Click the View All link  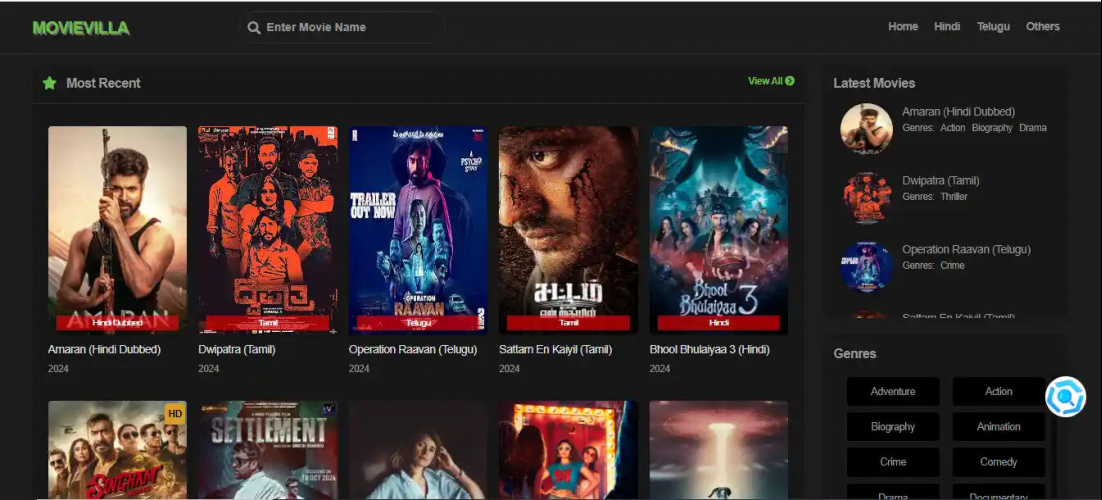pyautogui.click(x=770, y=81)
